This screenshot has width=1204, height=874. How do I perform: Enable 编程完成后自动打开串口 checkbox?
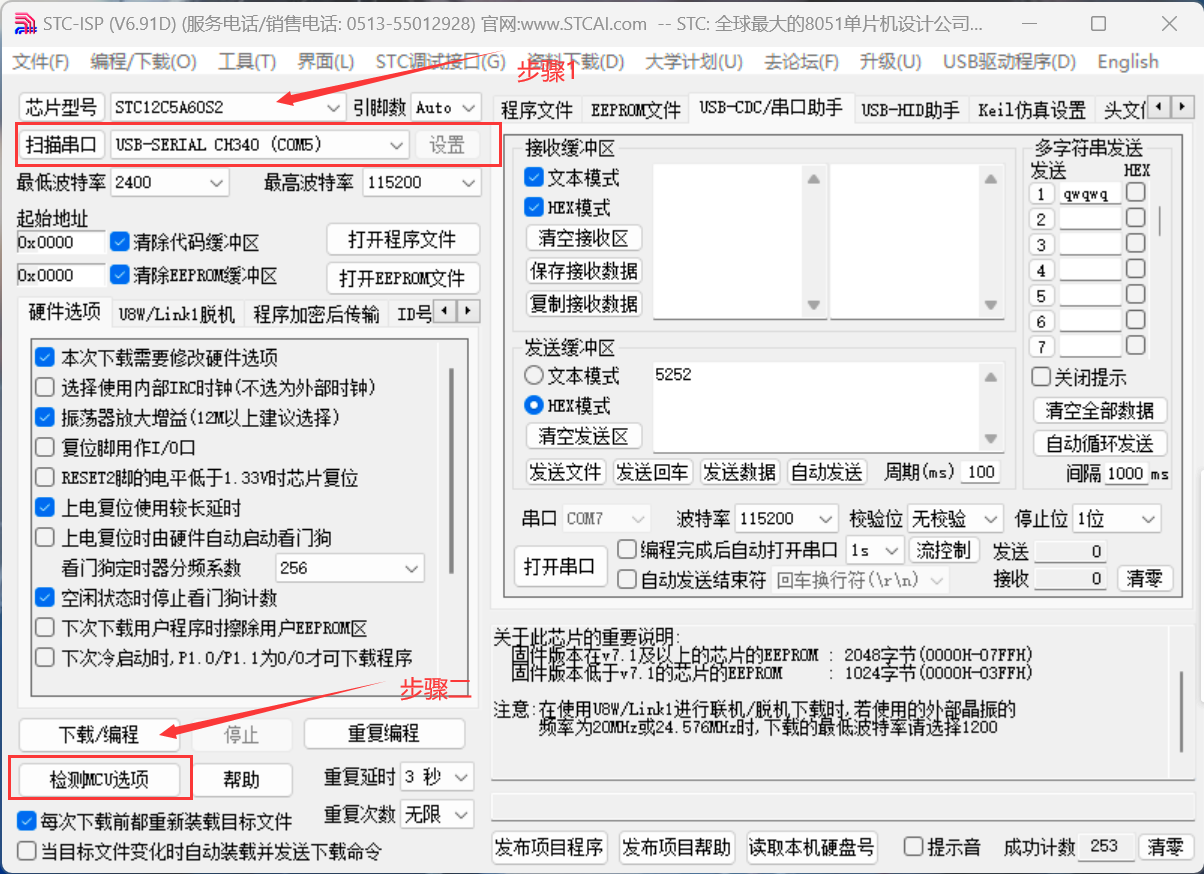[627, 549]
